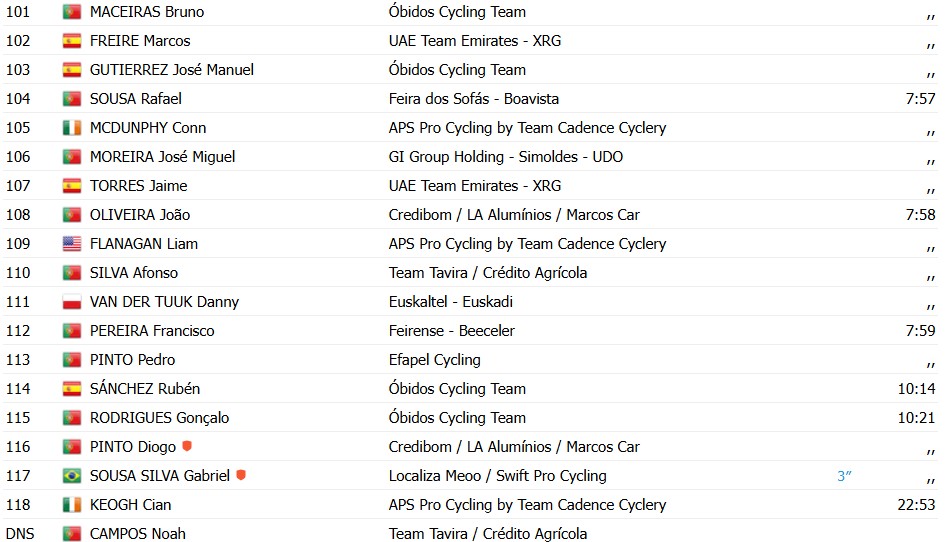Open rider GUTIERREZ José Manuel
This screenshot has height=542, width=945.
tap(172, 70)
